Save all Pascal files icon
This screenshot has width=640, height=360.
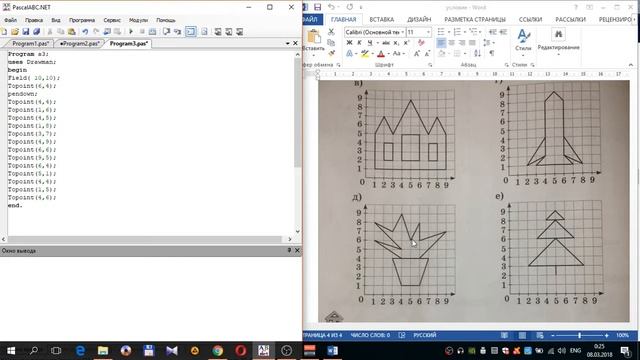coord(36,31)
